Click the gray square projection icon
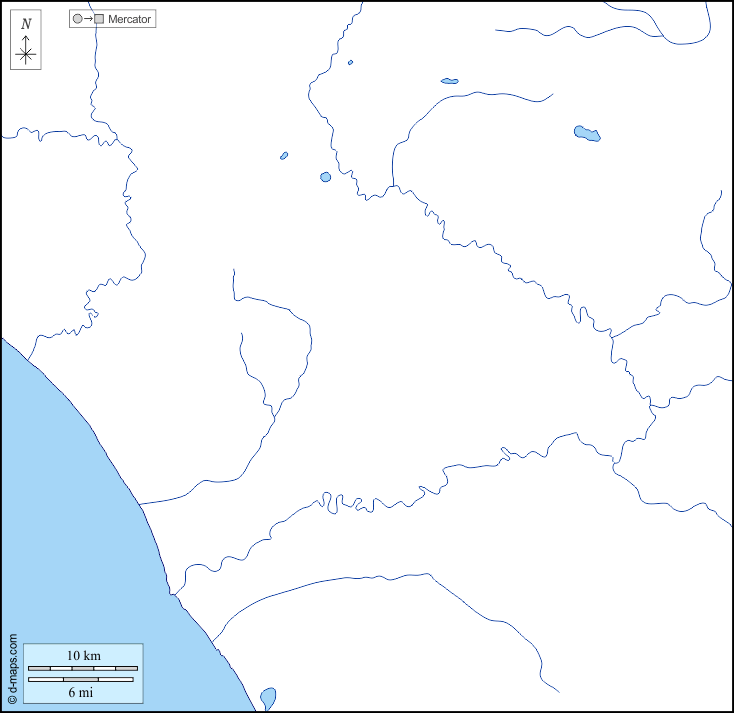Viewport: 734px width, 713px height. pos(99,19)
